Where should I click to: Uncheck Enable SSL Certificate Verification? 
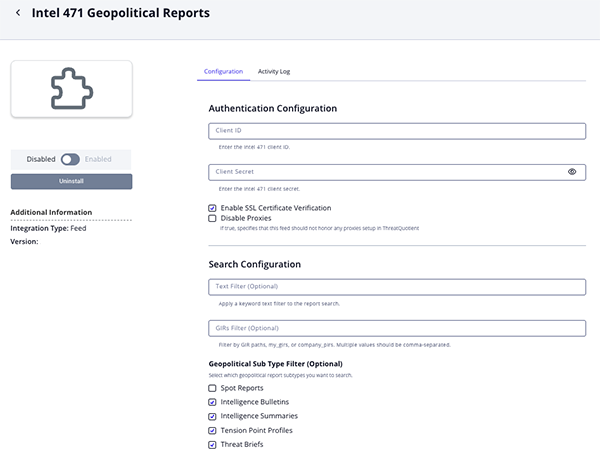212,208
